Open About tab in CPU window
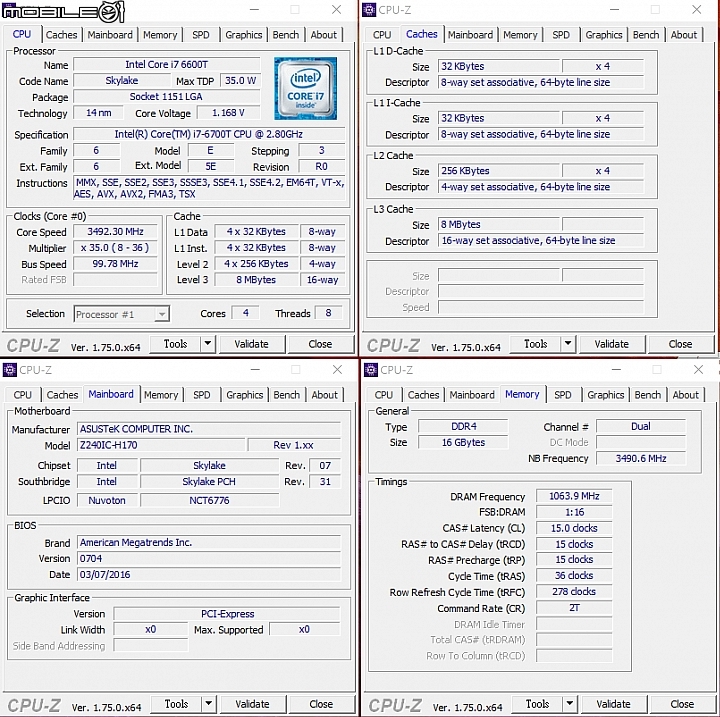Image resolution: width=720 pixels, height=717 pixels. coord(324,35)
